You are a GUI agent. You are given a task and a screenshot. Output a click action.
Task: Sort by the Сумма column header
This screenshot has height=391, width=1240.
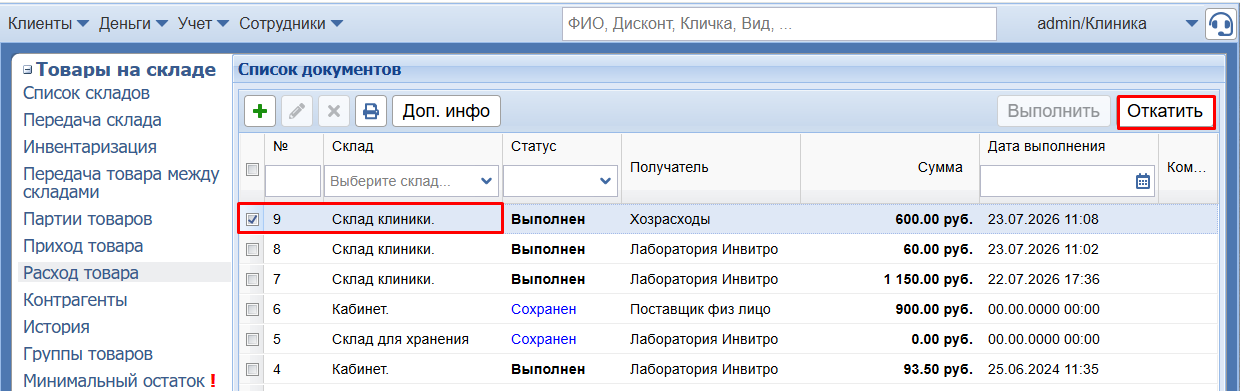click(940, 167)
